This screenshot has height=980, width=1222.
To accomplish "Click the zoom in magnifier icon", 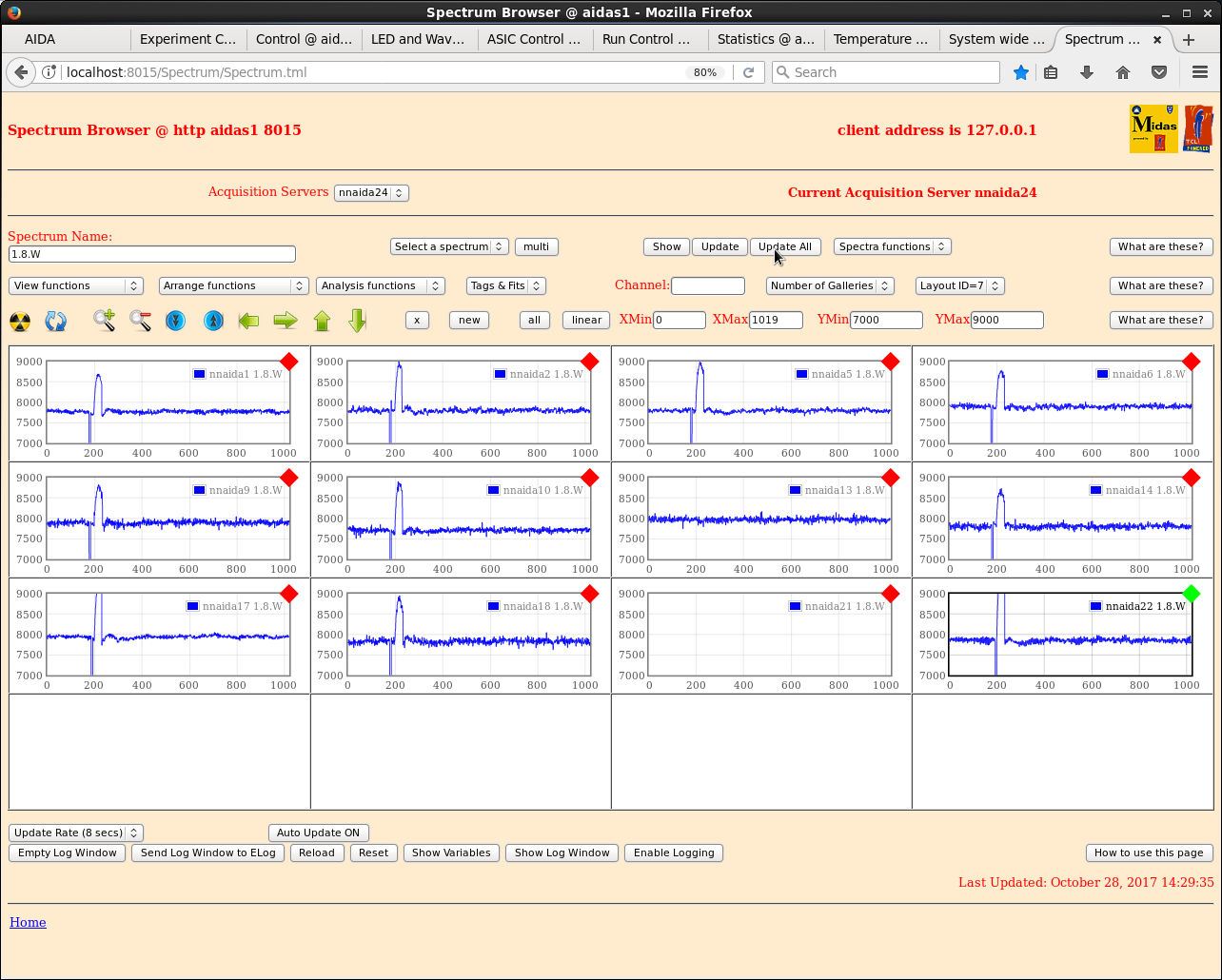I will pyautogui.click(x=104, y=321).
